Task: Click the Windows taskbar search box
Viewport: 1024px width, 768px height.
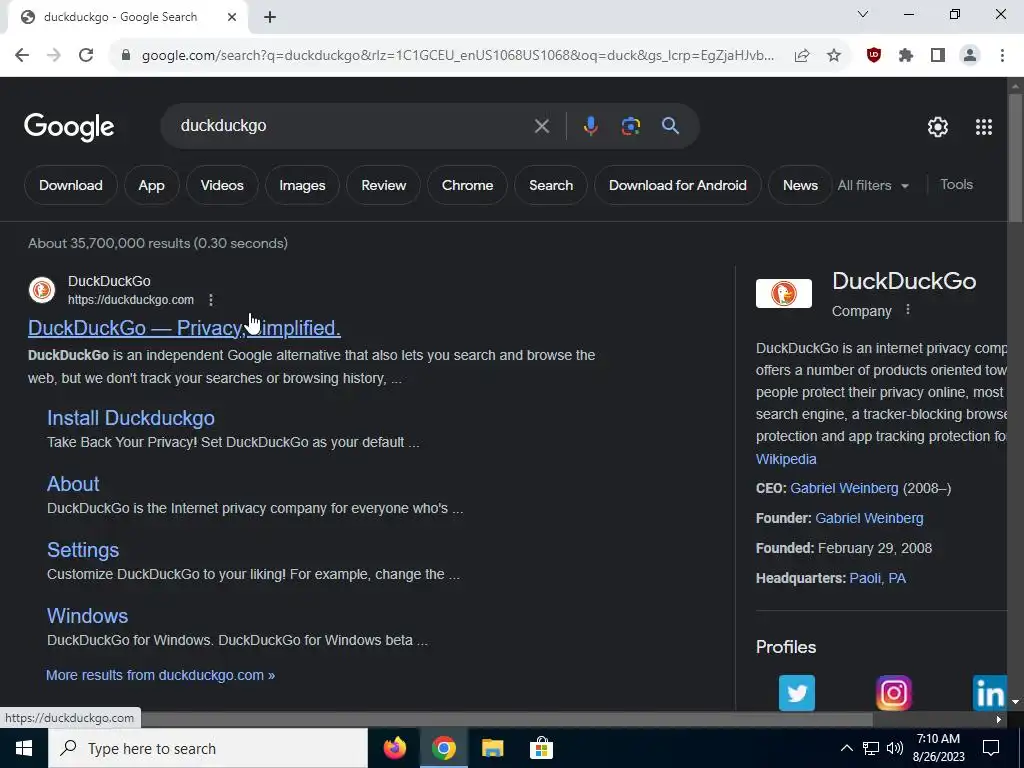Action: coord(208,748)
